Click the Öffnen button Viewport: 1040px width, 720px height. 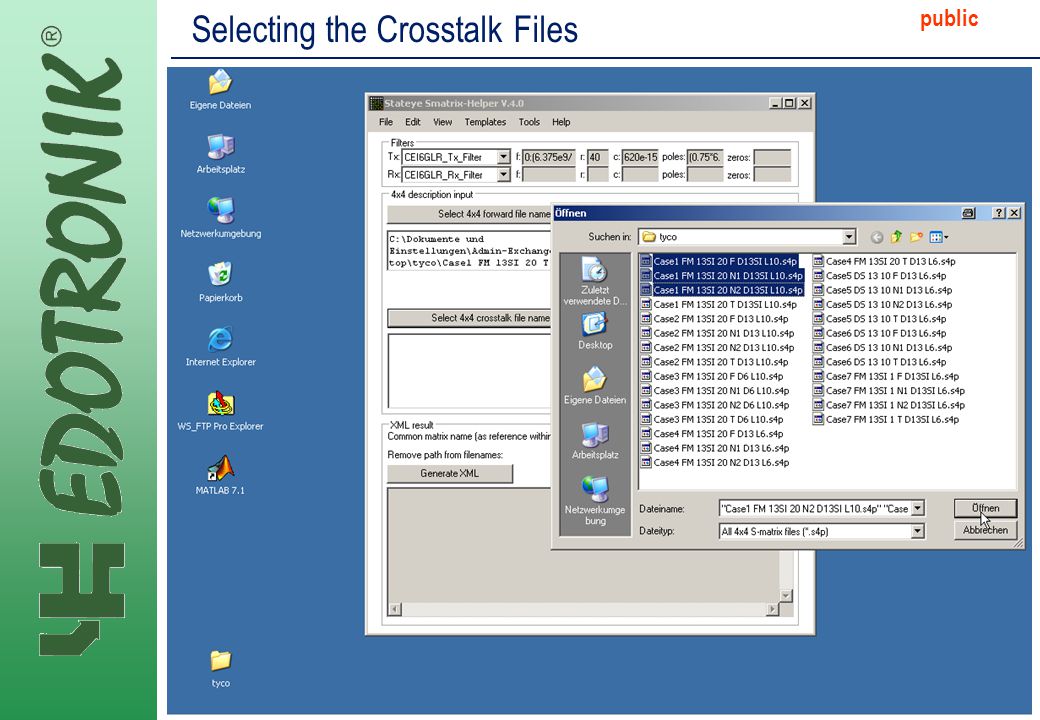986,509
